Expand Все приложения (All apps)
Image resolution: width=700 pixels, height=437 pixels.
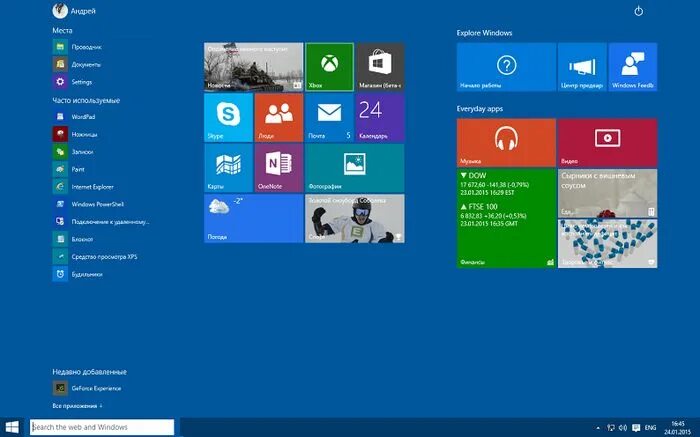[x=77, y=406]
